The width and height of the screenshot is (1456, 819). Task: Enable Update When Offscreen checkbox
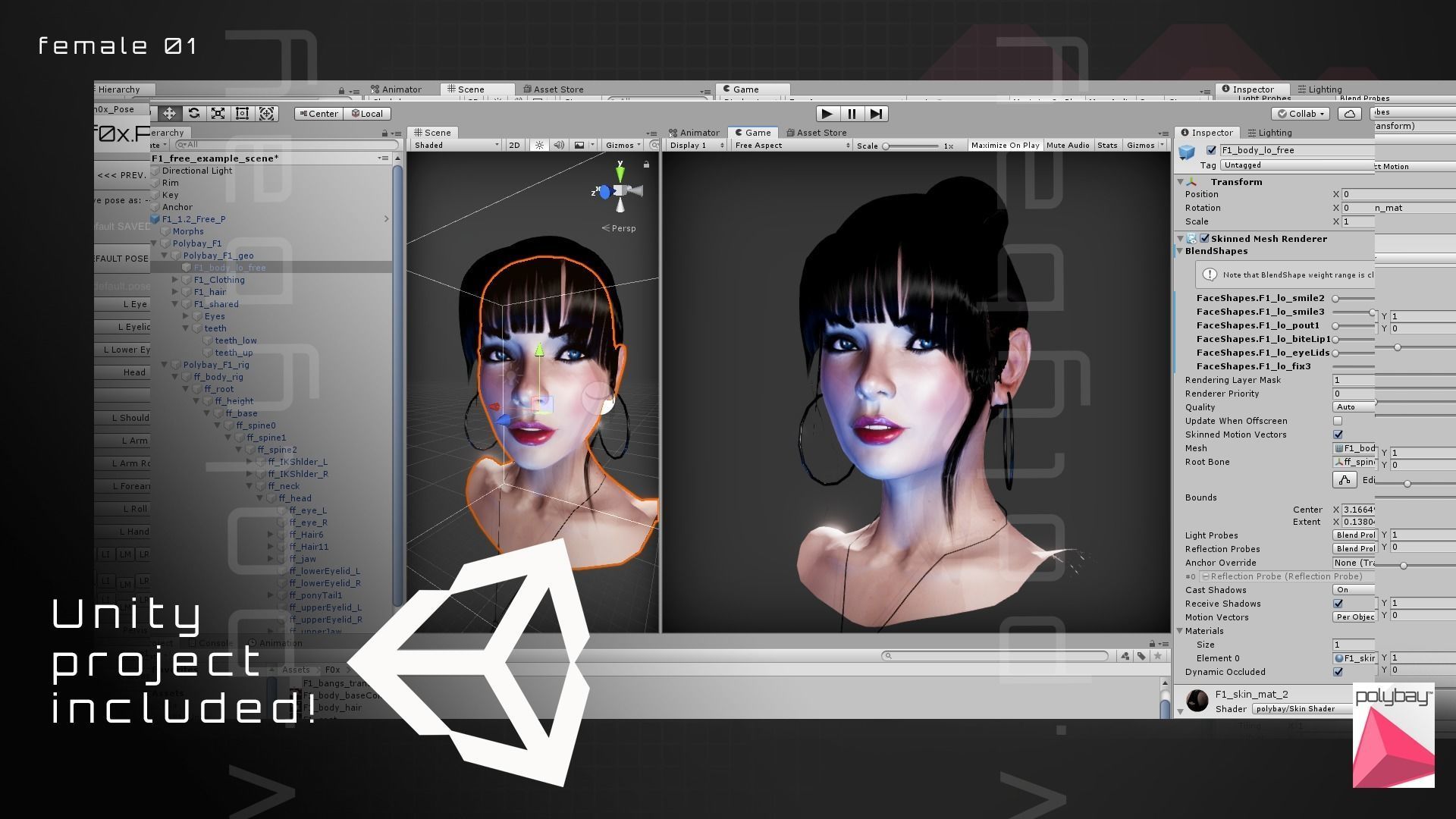click(x=1338, y=421)
